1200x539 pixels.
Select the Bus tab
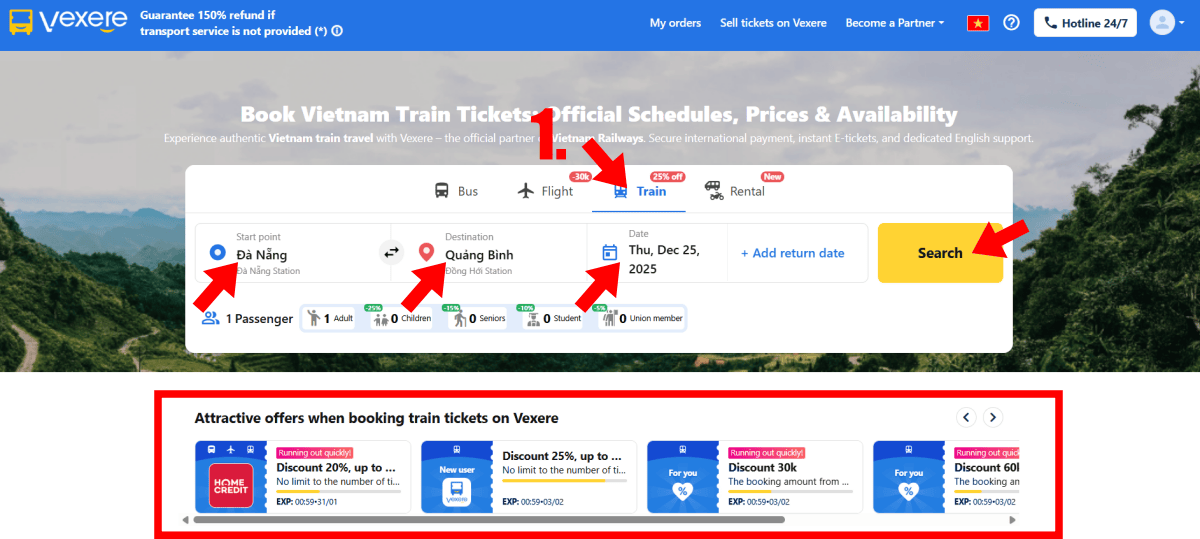[x=456, y=191]
